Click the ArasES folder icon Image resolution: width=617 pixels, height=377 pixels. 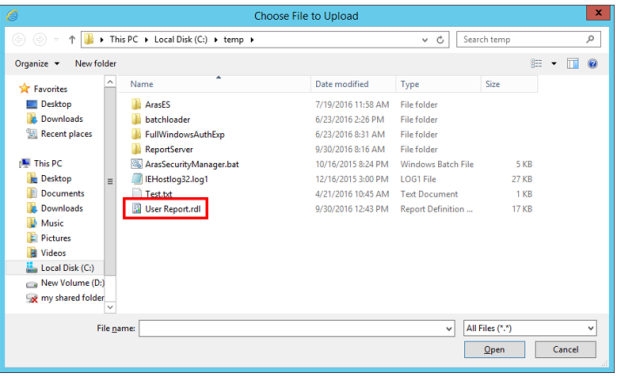click(136, 104)
